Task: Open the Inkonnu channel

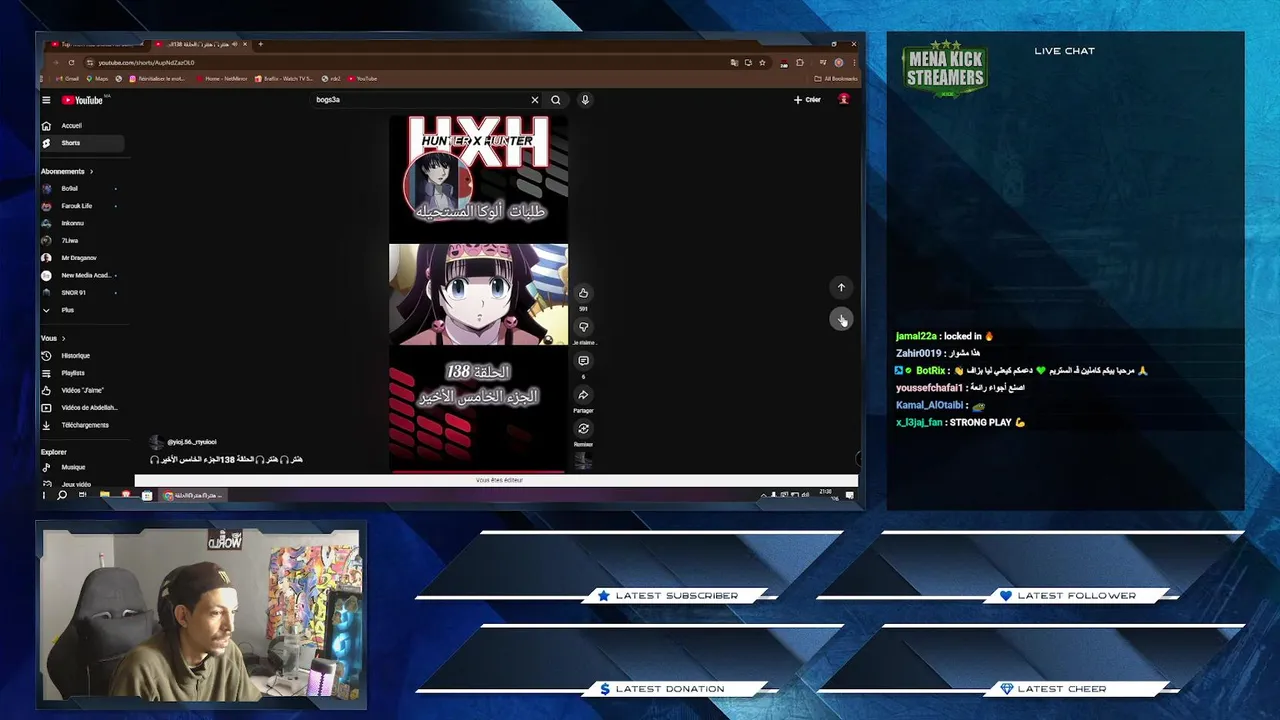Action: point(82,223)
